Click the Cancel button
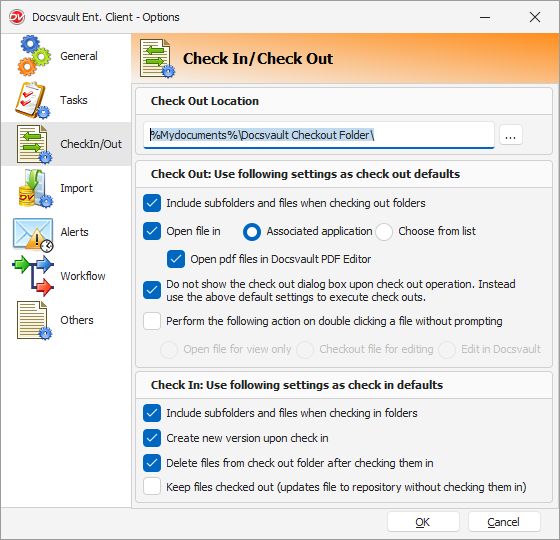 (504, 522)
